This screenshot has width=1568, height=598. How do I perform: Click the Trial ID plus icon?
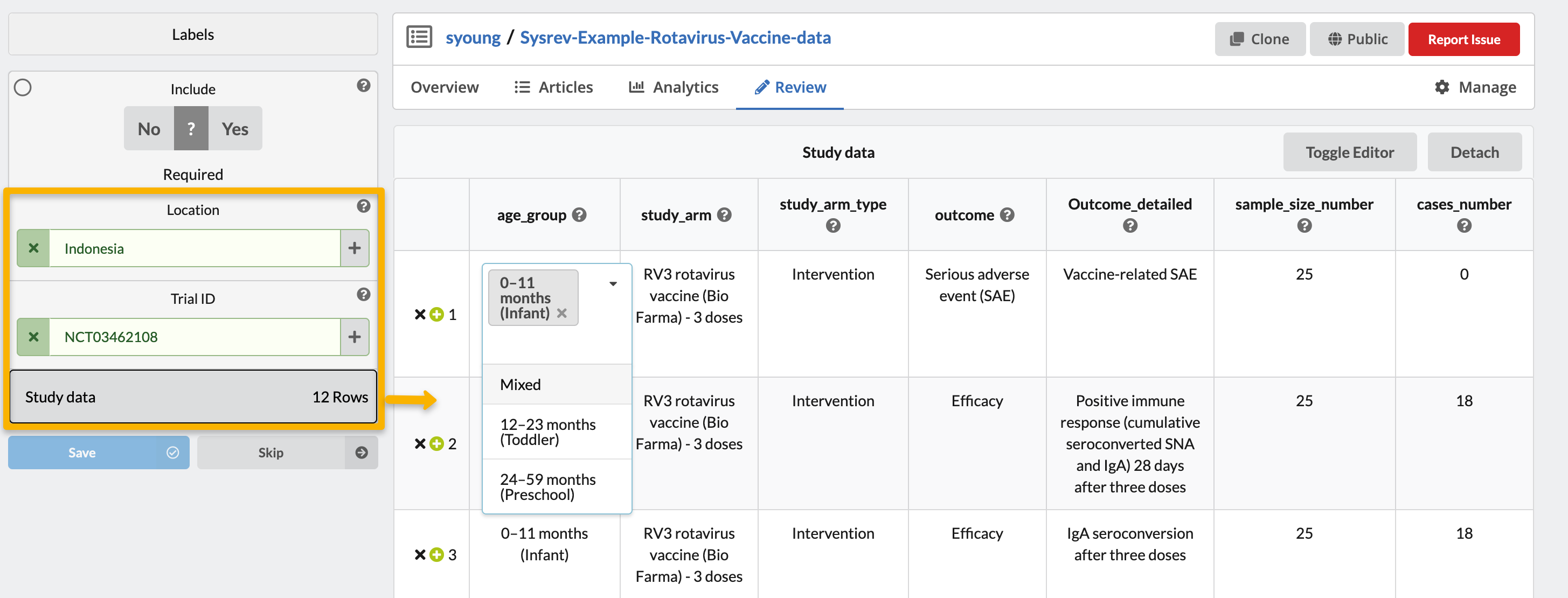[354, 337]
